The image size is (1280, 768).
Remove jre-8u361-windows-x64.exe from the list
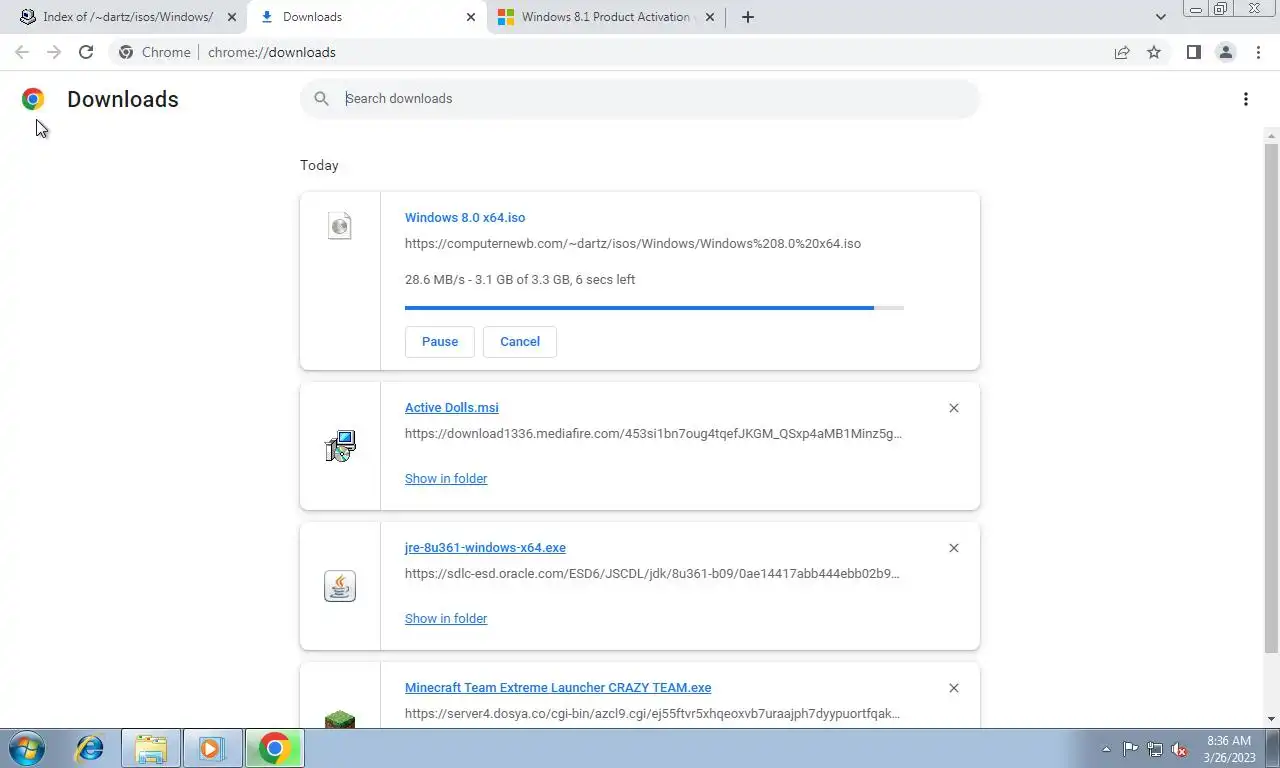pos(953,548)
